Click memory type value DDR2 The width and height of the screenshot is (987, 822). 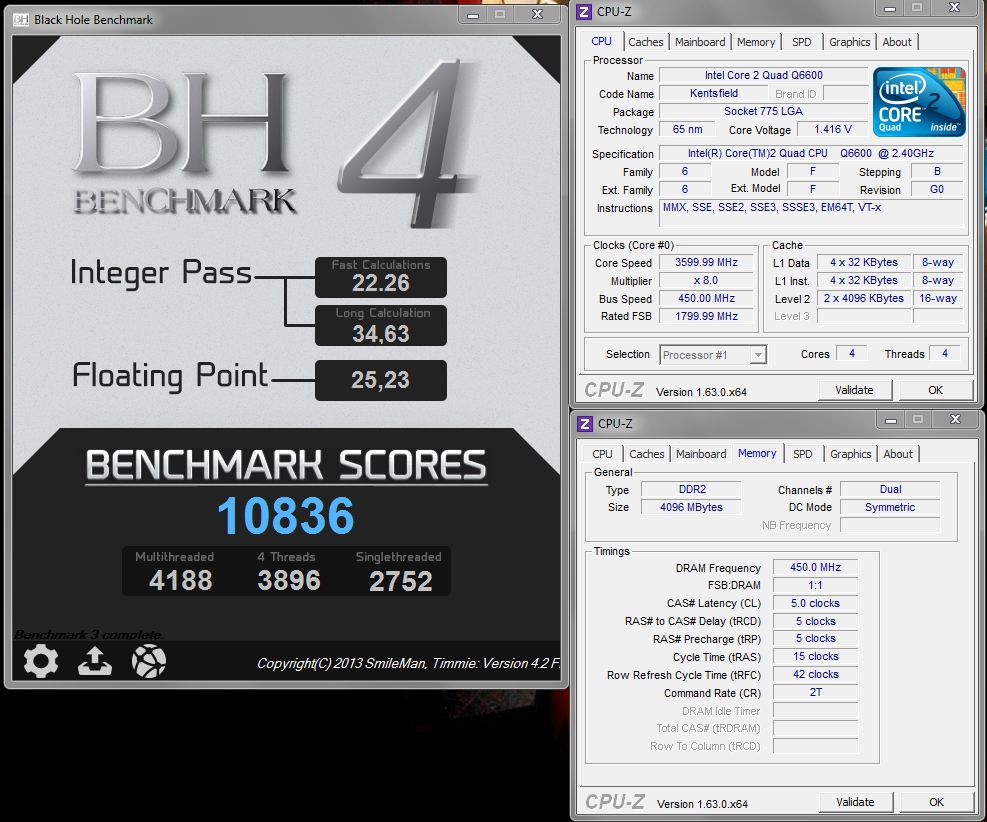pyautogui.click(x=692, y=489)
